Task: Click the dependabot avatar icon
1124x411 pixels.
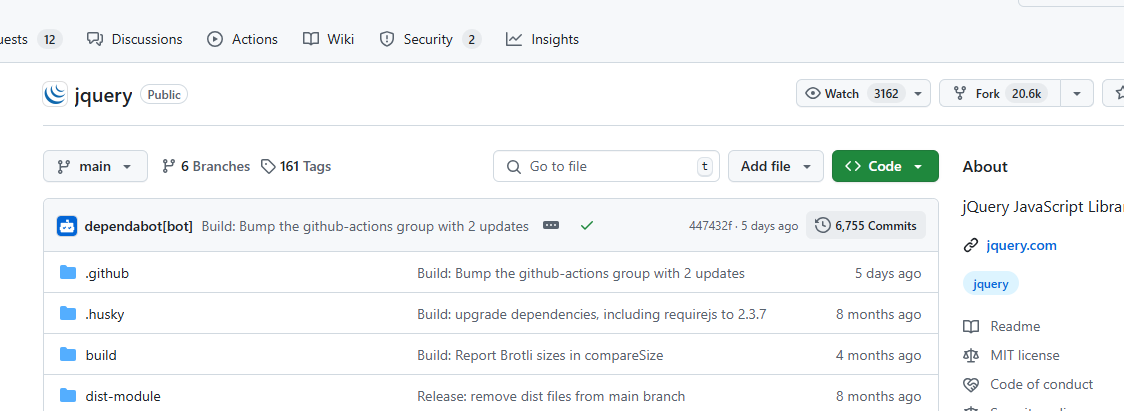Action: (67, 226)
